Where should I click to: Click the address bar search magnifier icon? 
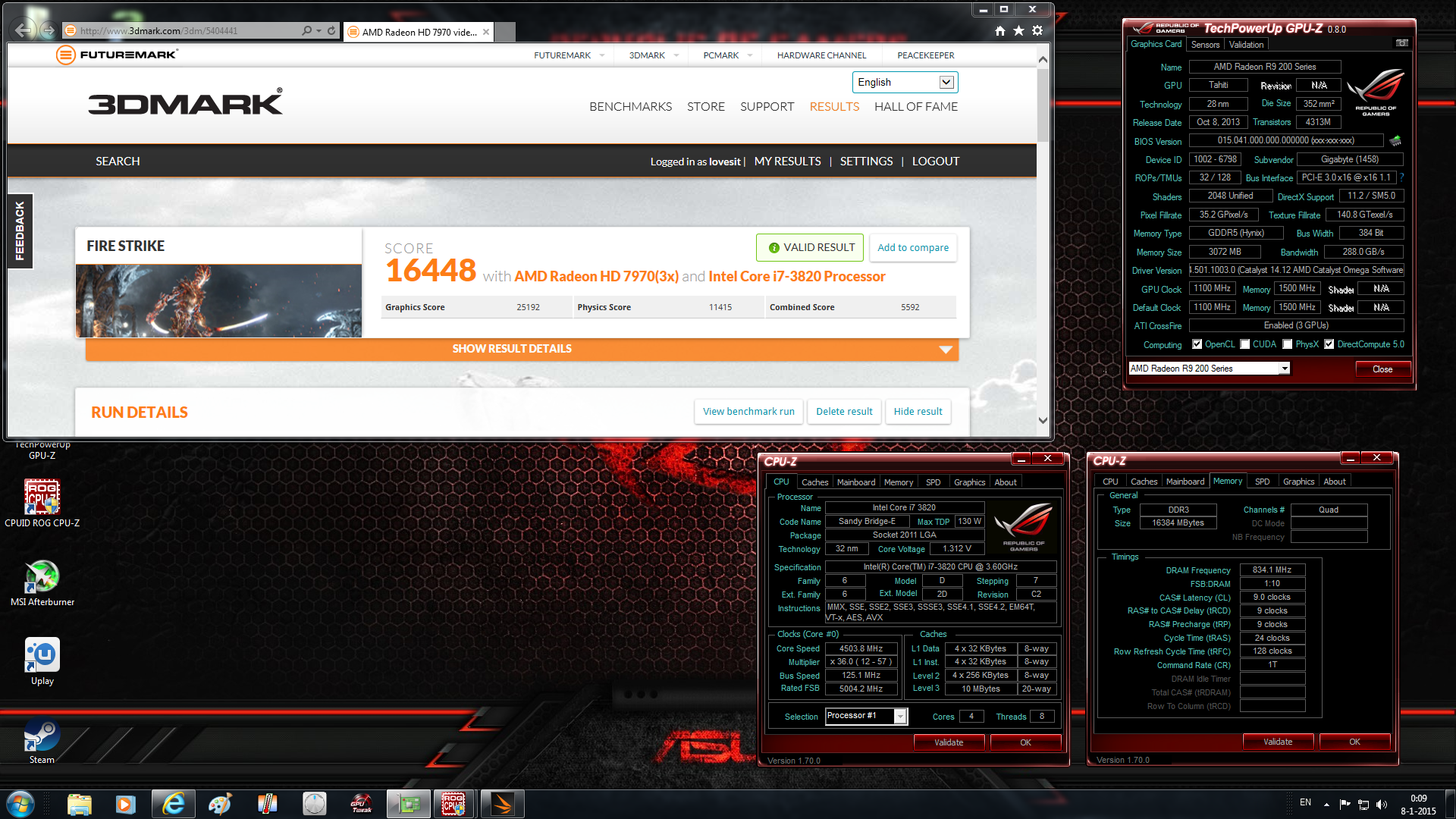tap(306, 31)
